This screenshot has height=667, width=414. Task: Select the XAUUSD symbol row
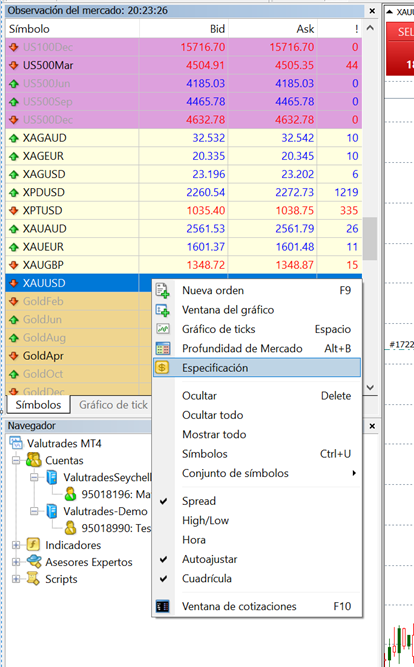(78, 283)
